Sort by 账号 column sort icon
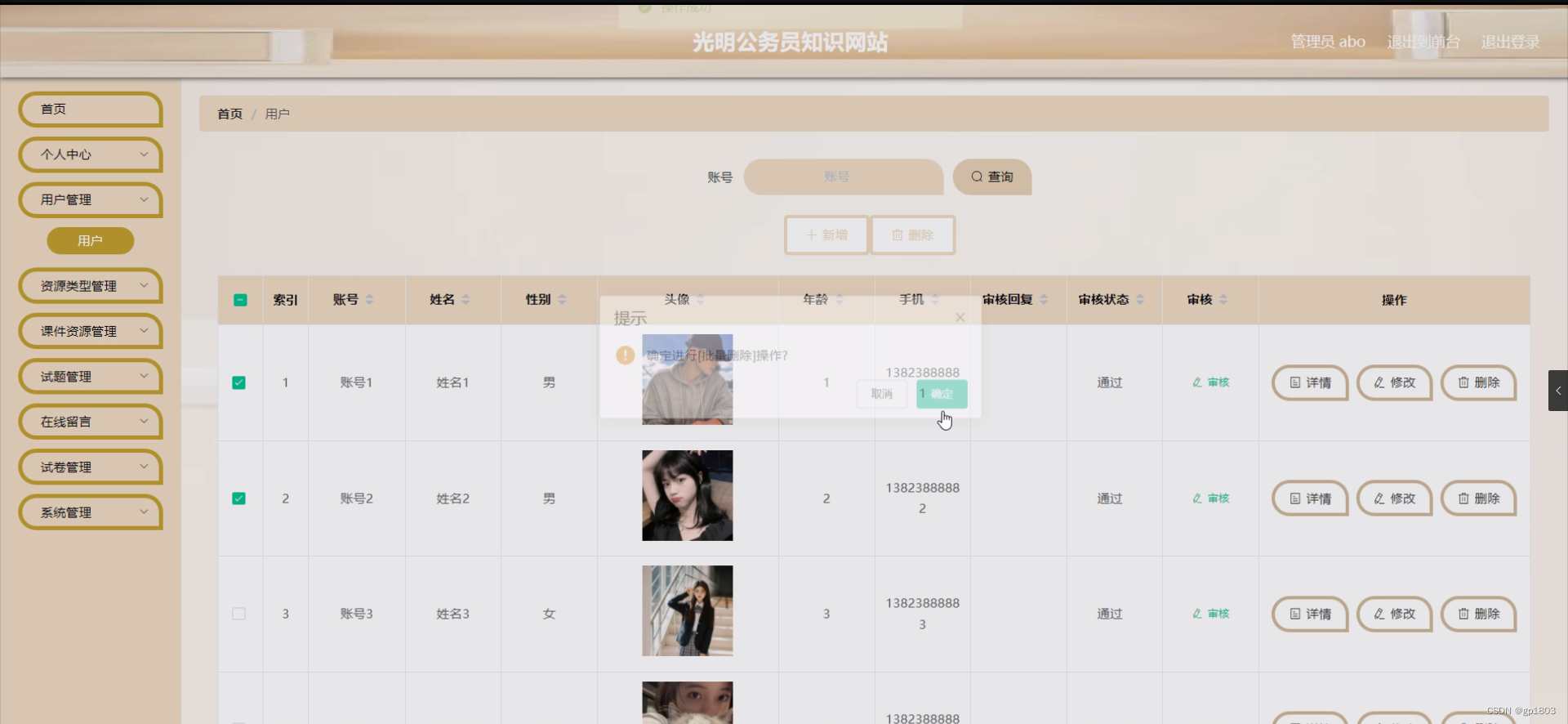Image resolution: width=1568 pixels, height=724 pixels. click(369, 300)
